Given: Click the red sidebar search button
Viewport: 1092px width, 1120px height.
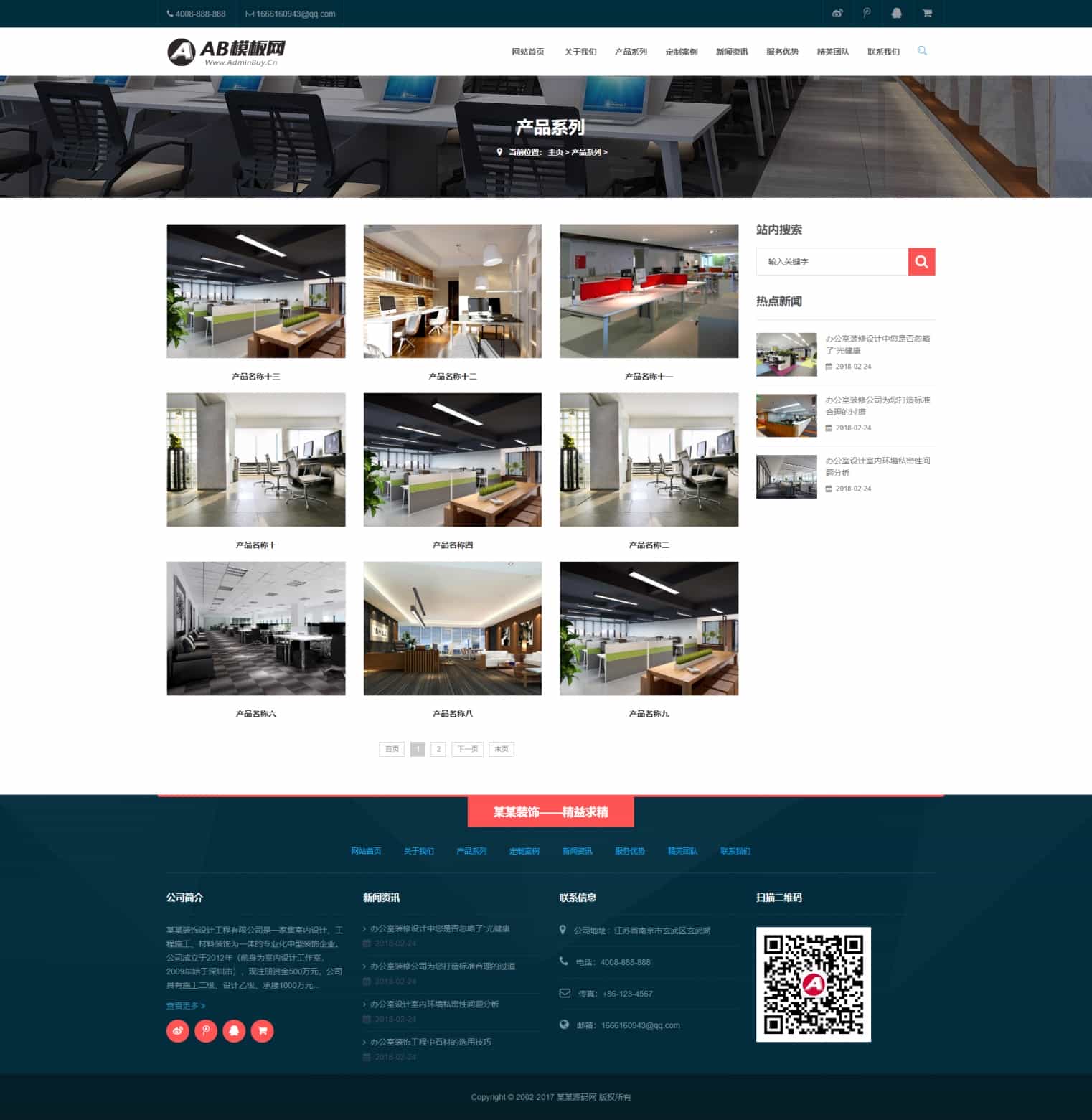Looking at the screenshot, I should click(x=922, y=262).
